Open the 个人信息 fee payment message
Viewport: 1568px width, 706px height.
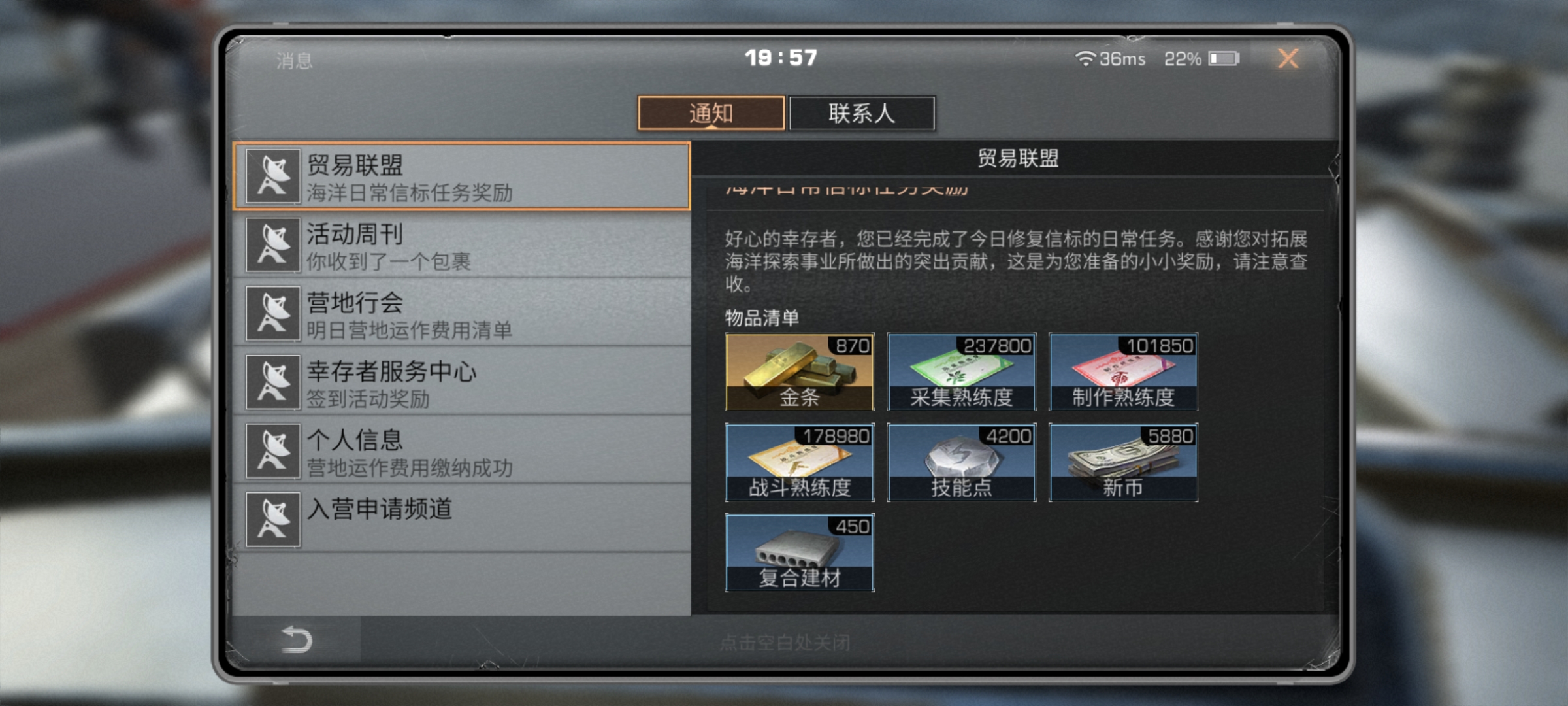click(x=462, y=451)
